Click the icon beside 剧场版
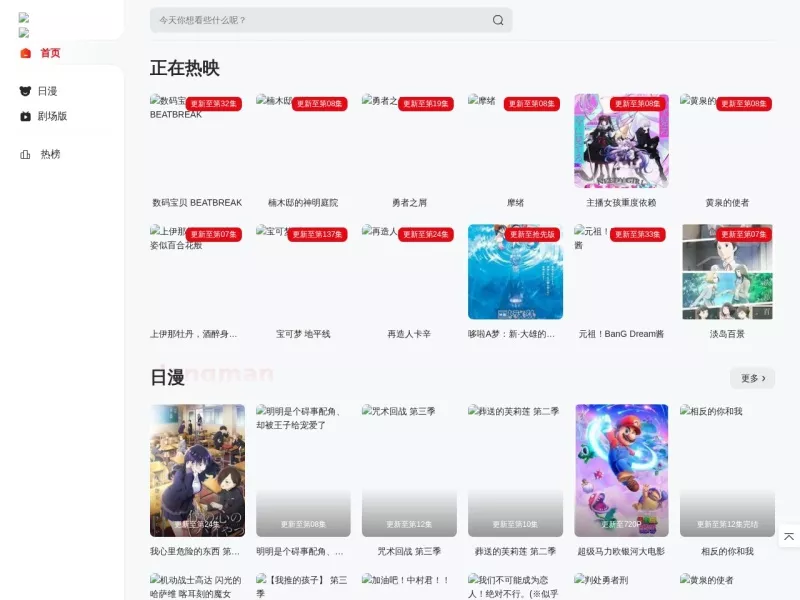800x600 pixels. [x=25, y=116]
